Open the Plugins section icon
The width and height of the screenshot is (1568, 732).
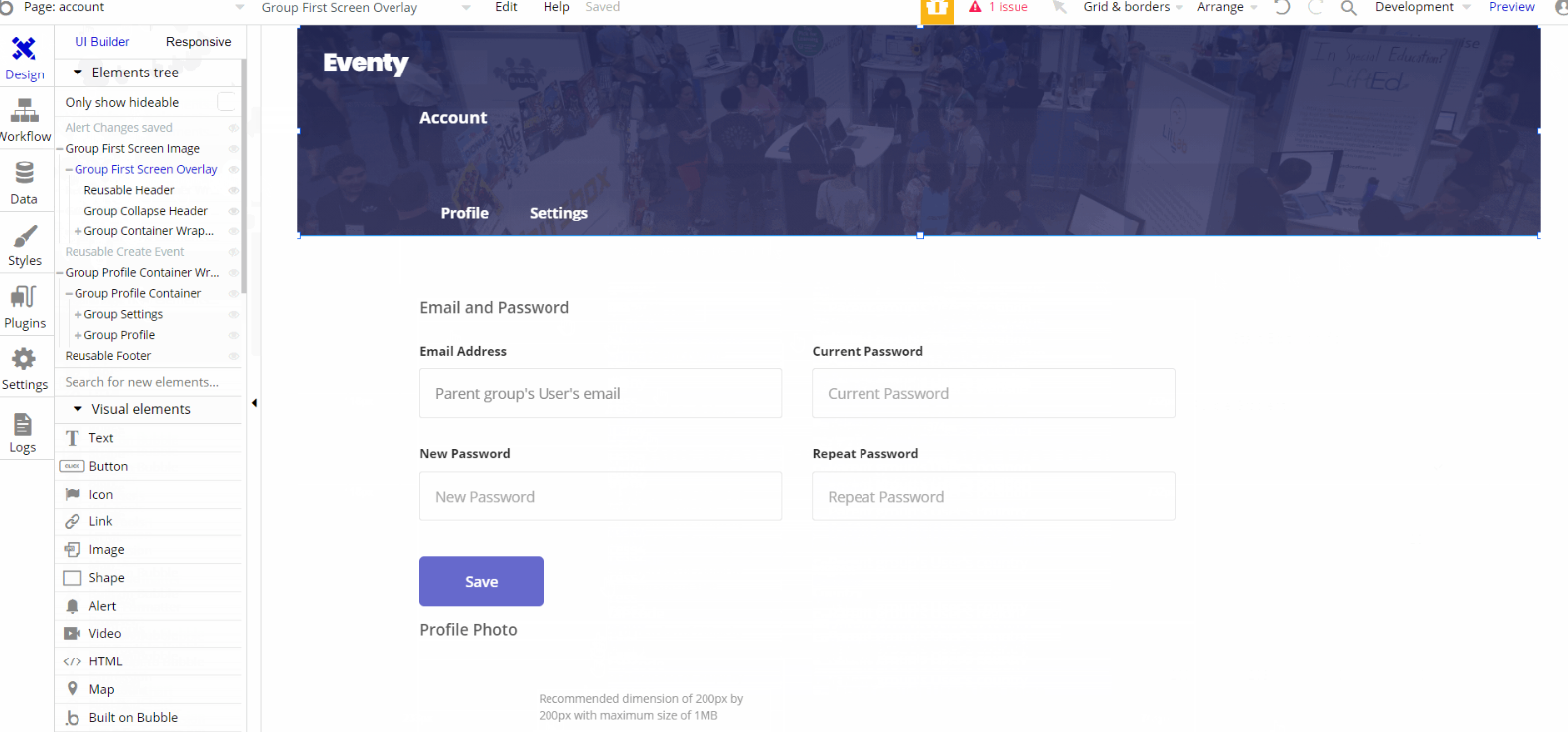(24, 298)
